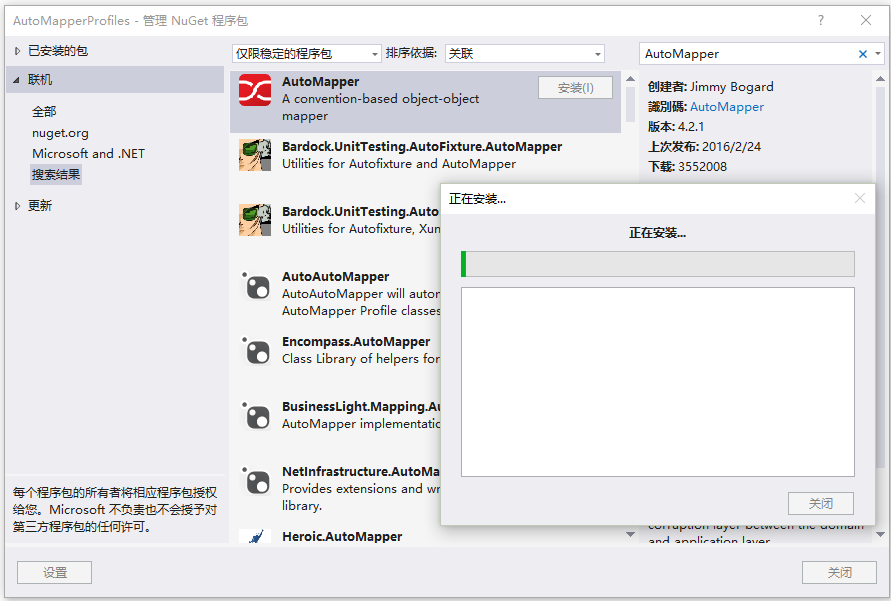Open the help question mark button
891x601 pixels.
coord(821,20)
